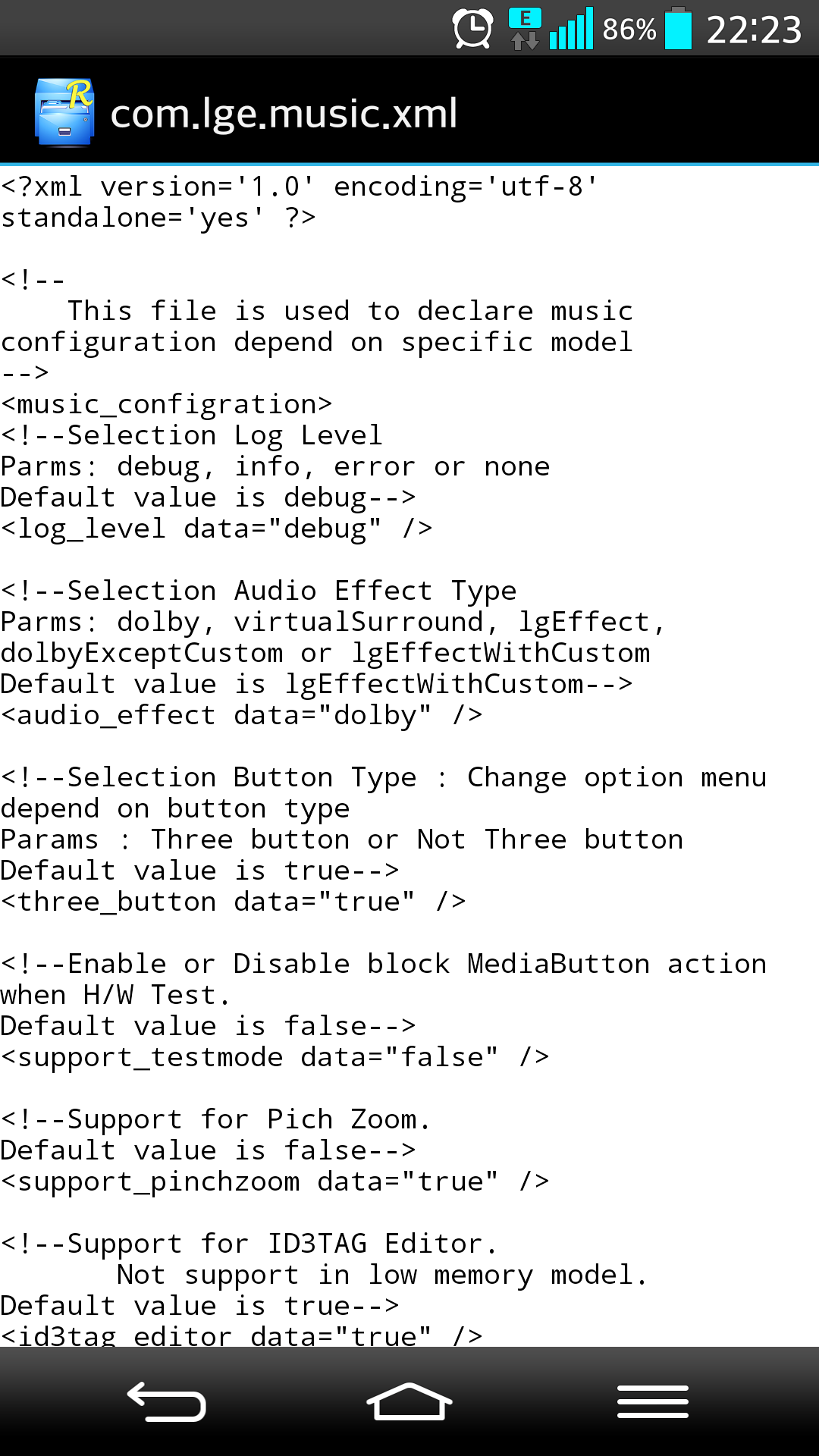819x1456 pixels.
Task: Tap the EDGE data connection icon
Action: (x=525, y=29)
